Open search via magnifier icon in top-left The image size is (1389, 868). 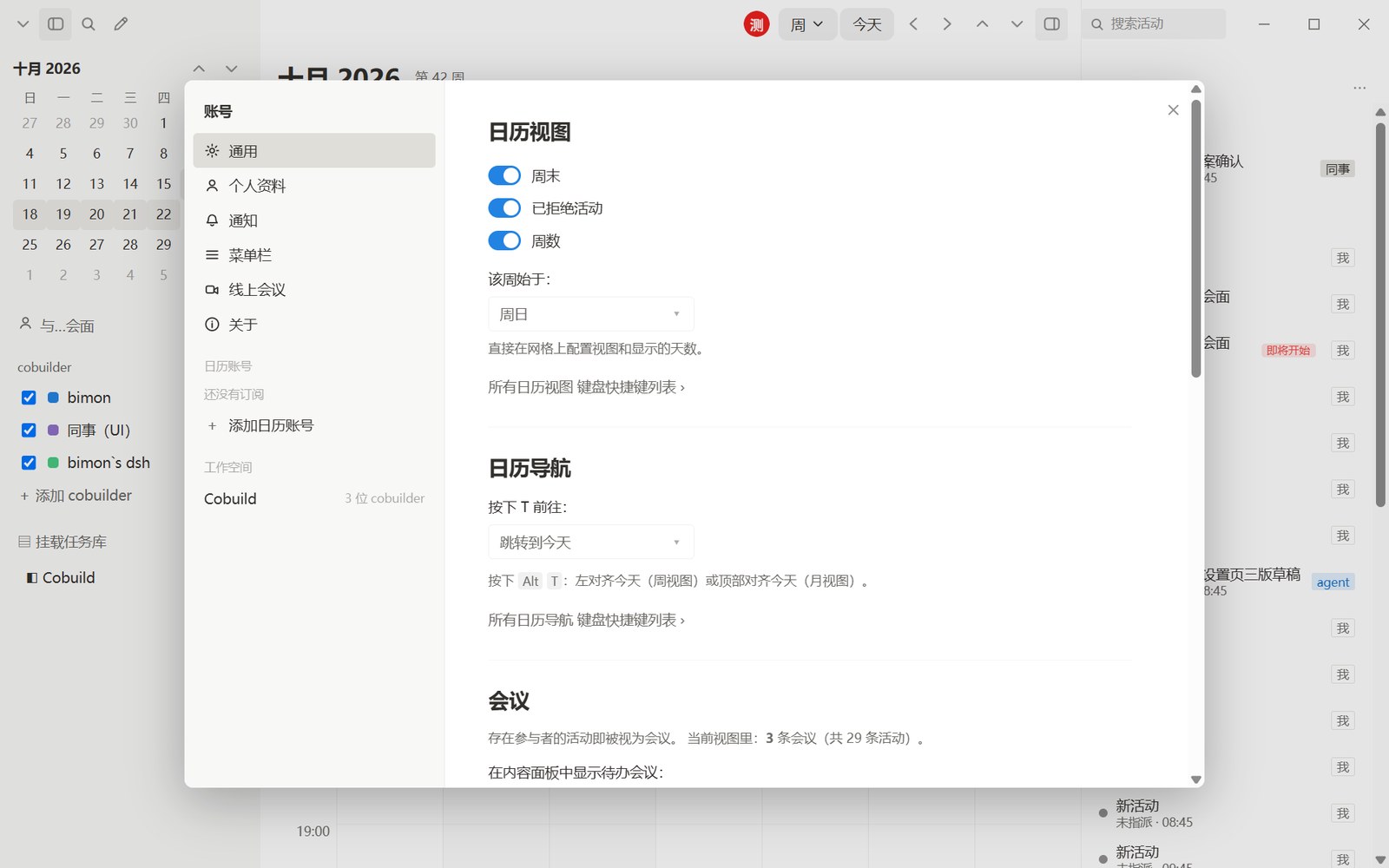pyautogui.click(x=89, y=24)
